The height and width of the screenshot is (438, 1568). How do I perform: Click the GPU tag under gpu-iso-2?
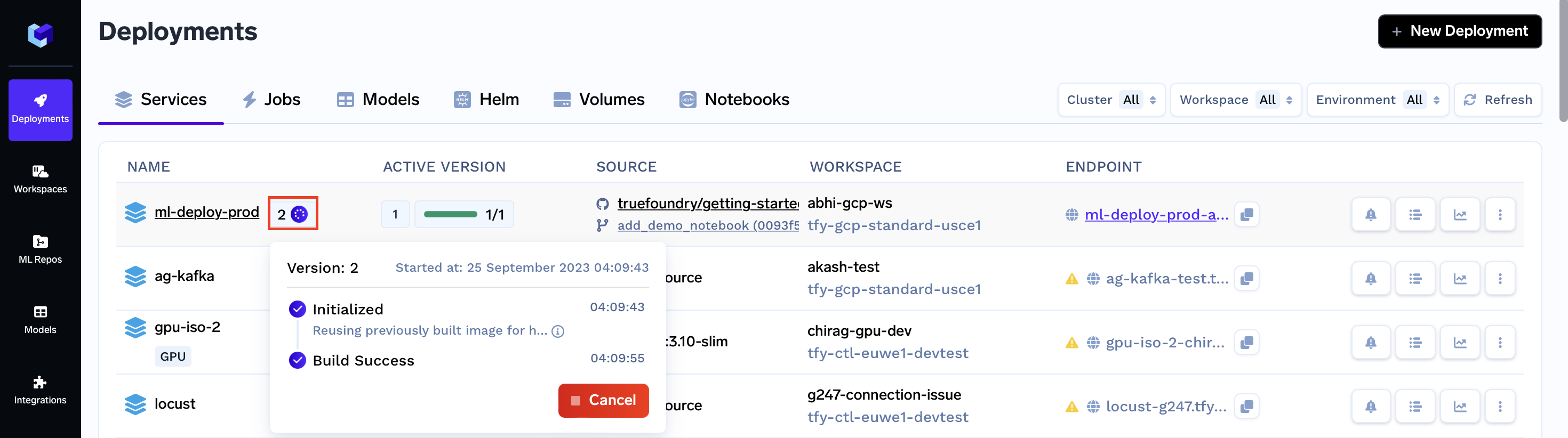[173, 356]
